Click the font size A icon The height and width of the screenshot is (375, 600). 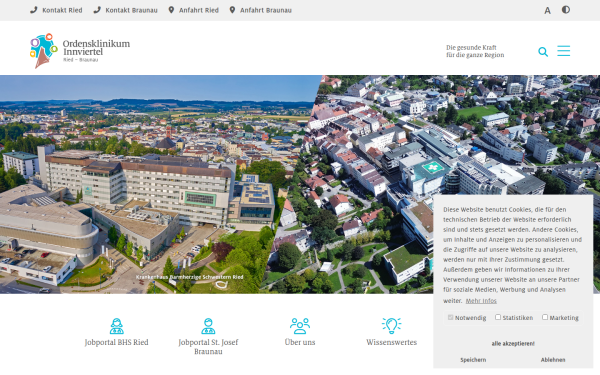point(548,11)
